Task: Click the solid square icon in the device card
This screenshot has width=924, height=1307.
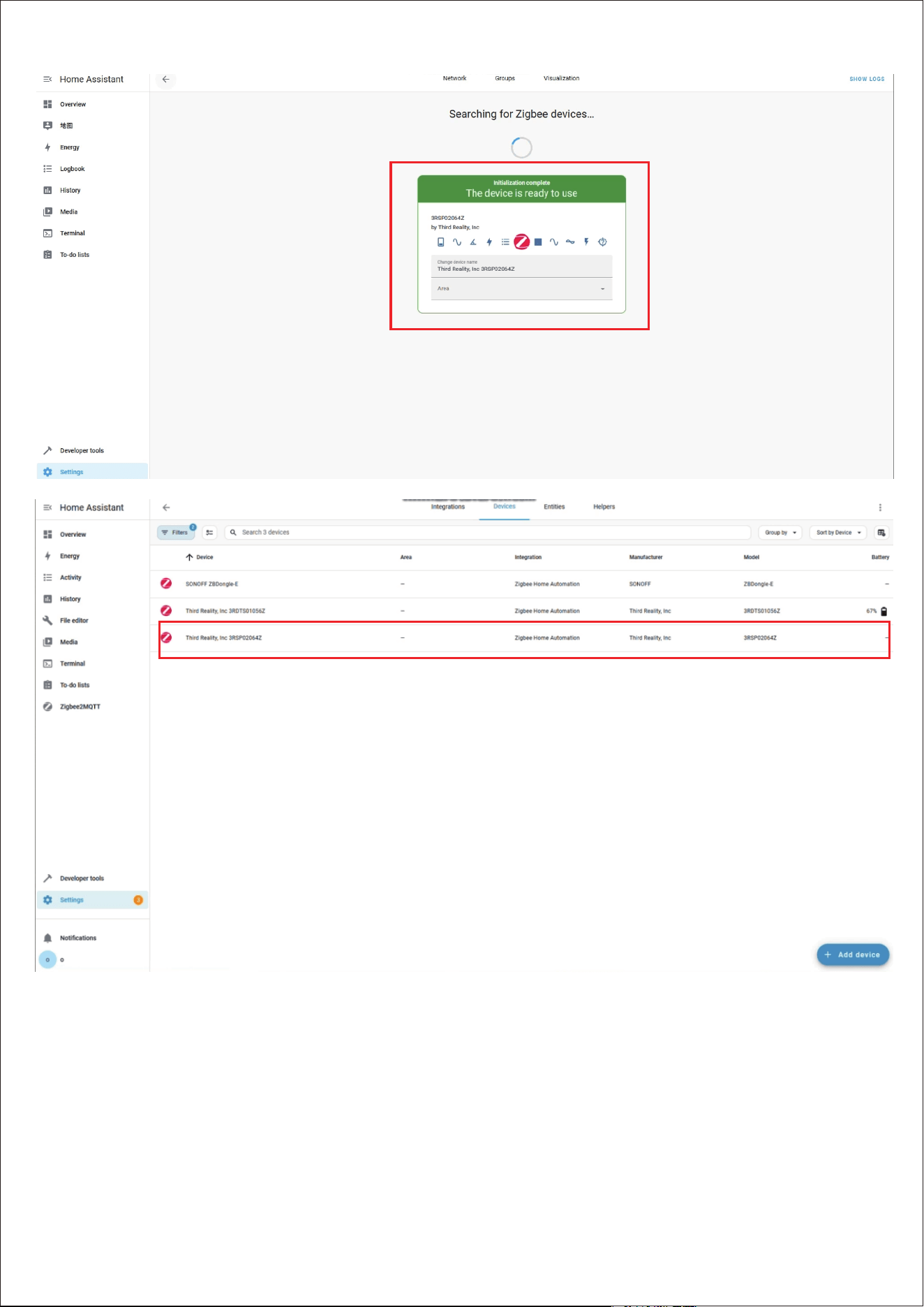Action: (x=538, y=242)
